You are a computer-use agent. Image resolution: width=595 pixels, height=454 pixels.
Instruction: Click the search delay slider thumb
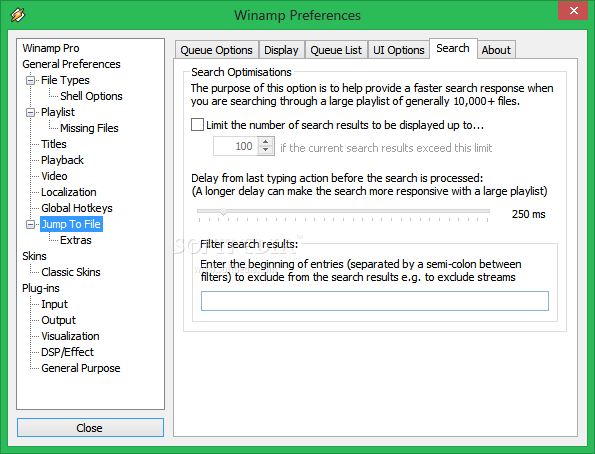[224, 211]
